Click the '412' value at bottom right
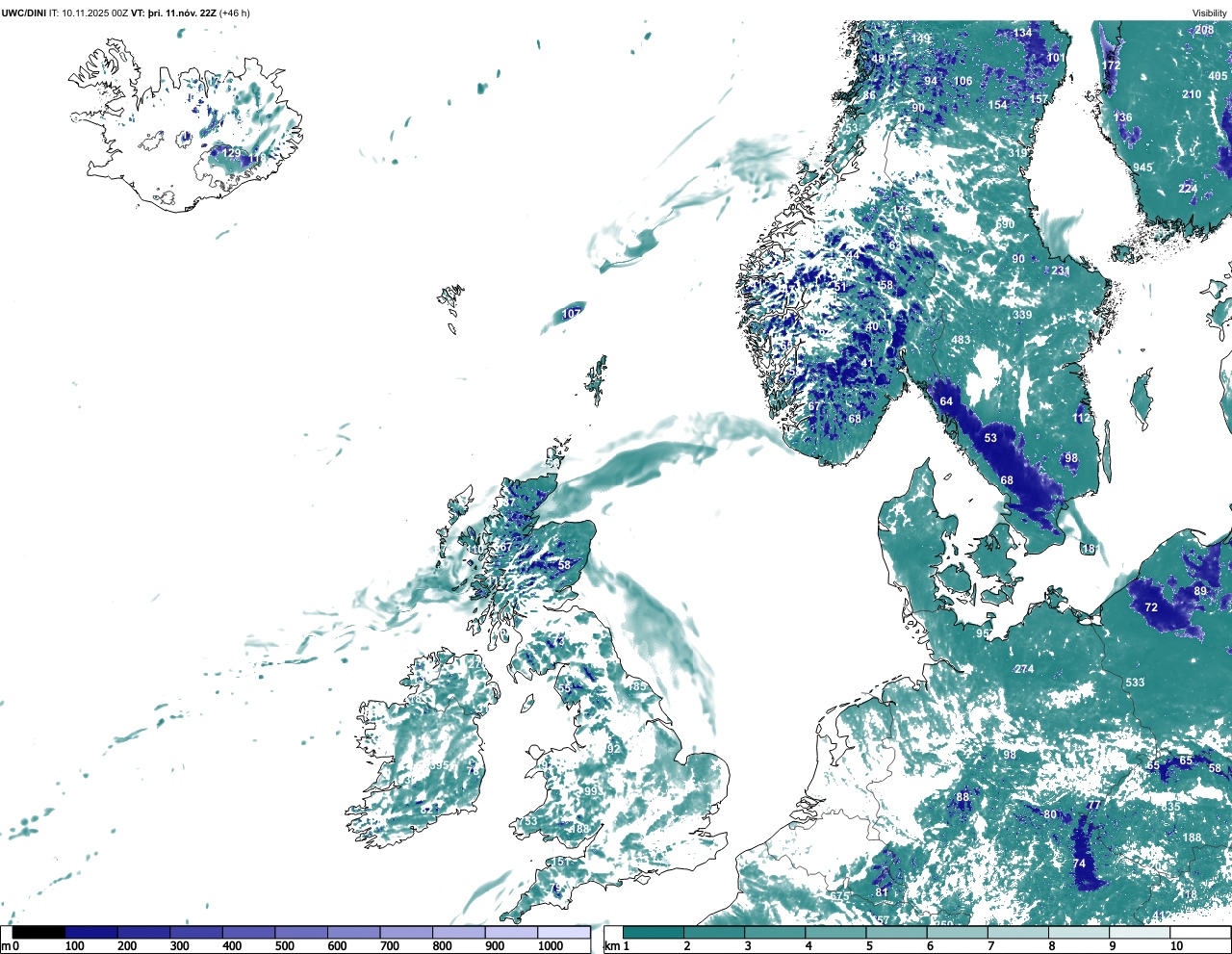 pyautogui.click(x=1162, y=915)
